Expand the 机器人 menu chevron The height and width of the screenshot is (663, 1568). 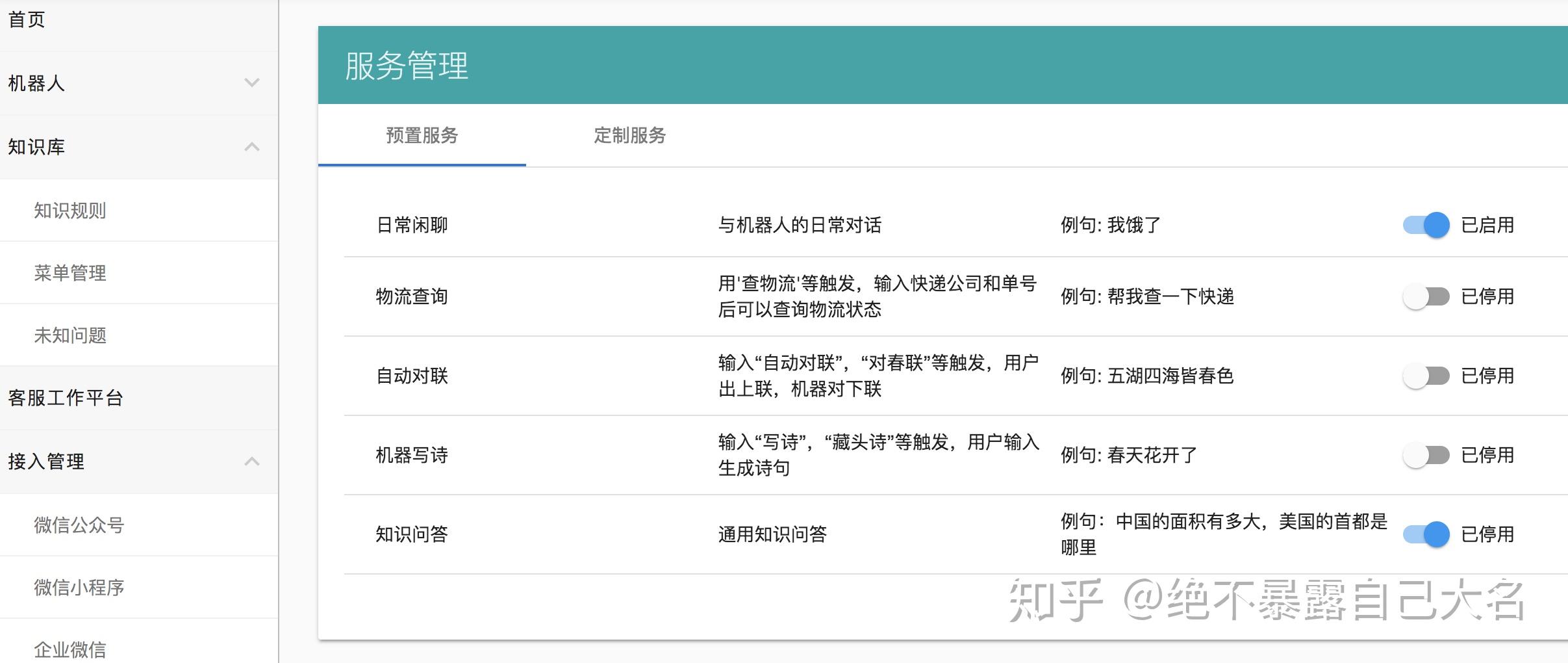251,83
